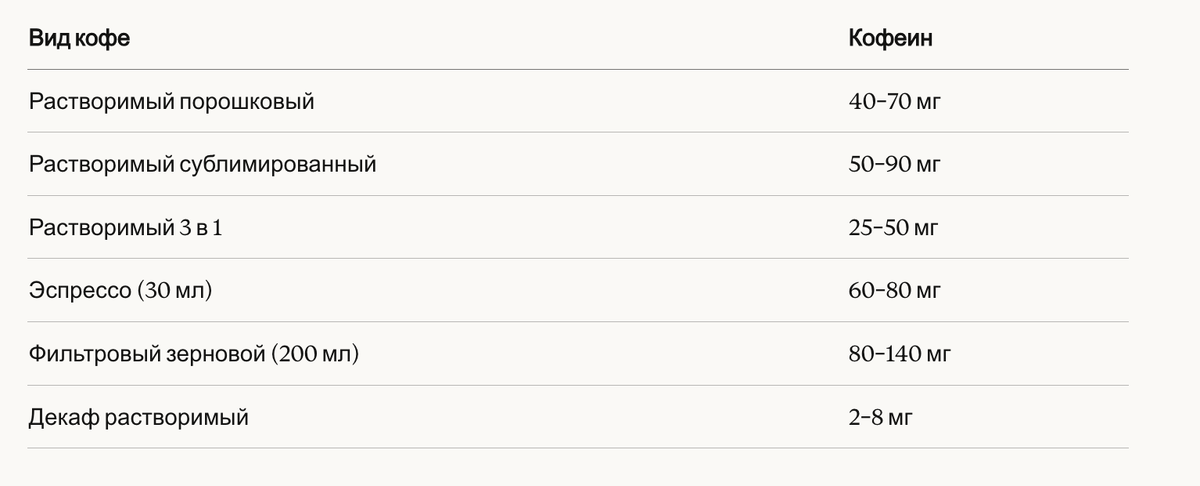Viewport: 1200px width, 486px height.
Task: Click the word "сублимированный"
Action: pyautogui.click(x=278, y=165)
